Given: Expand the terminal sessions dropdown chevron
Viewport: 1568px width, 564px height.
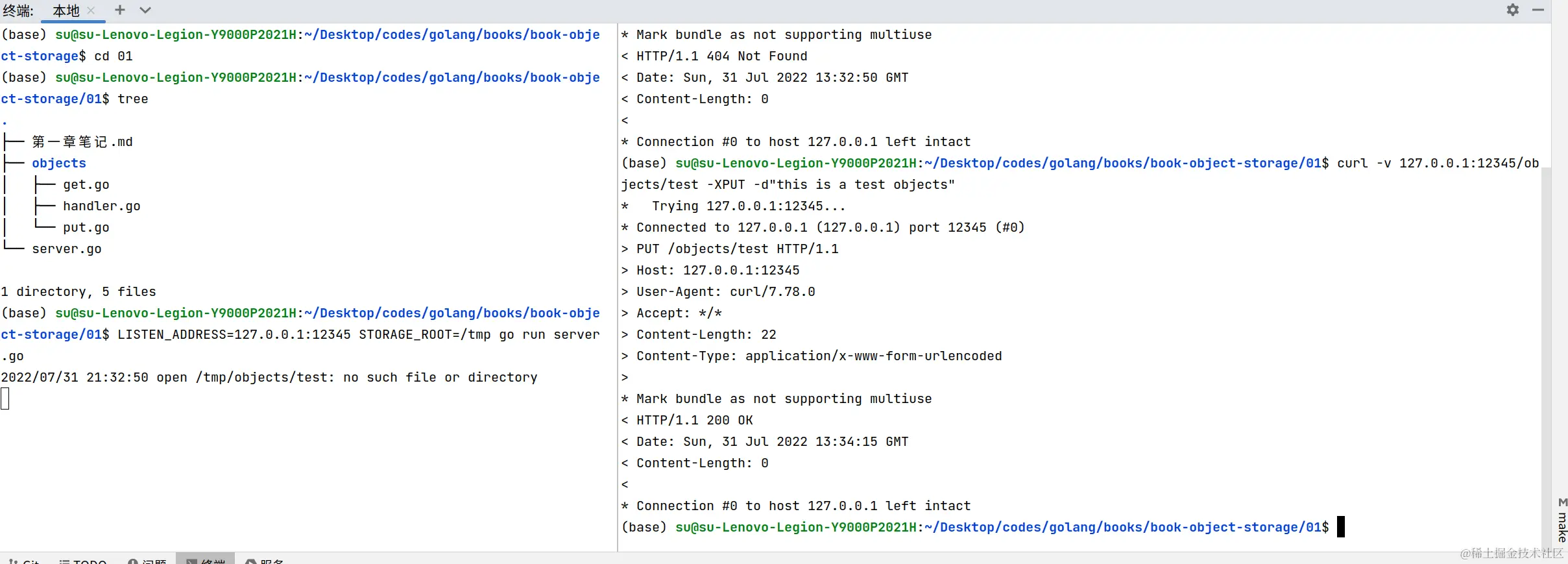Looking at the screenshot, I should 145,10.
